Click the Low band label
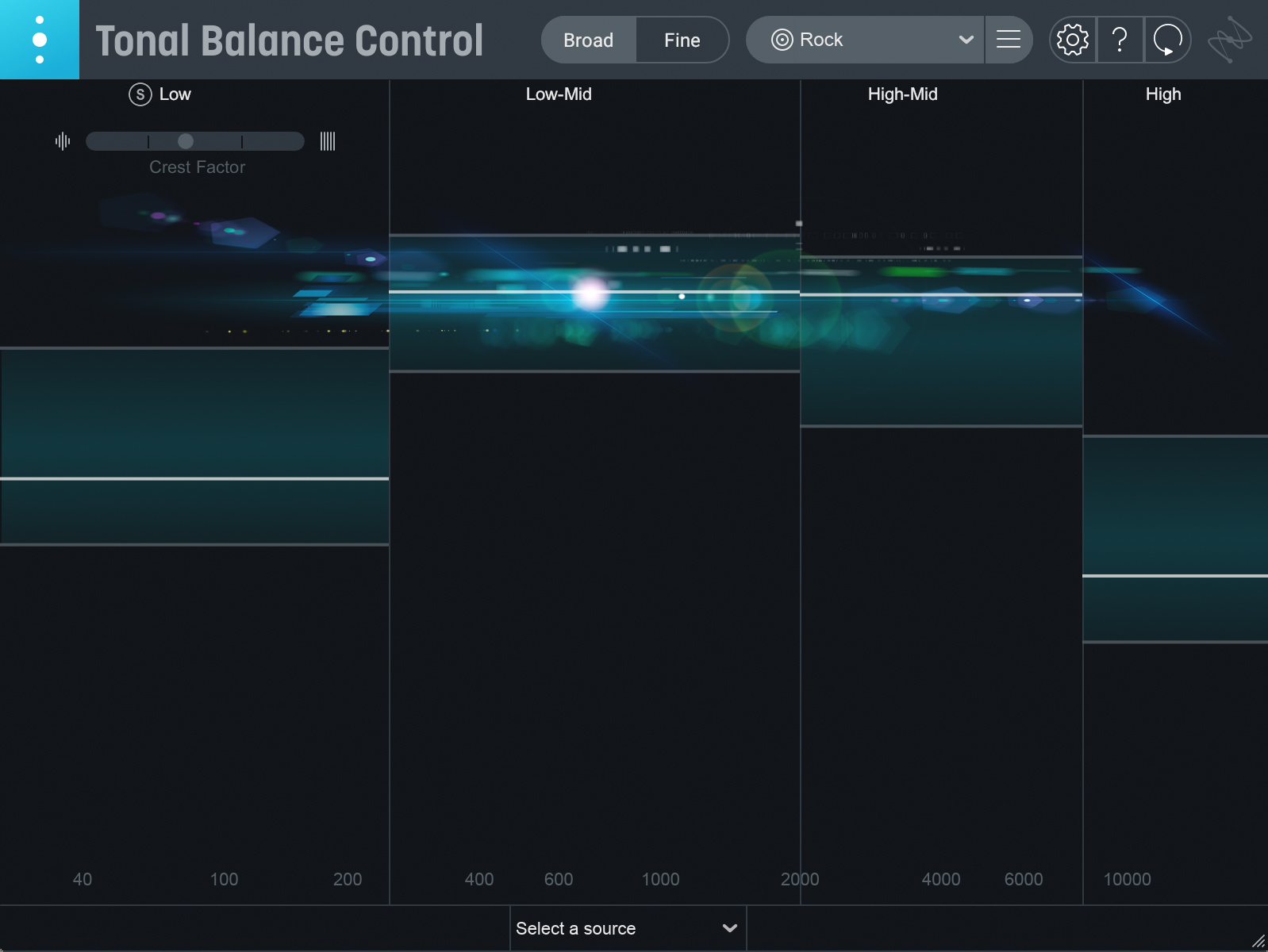The height and width of the screenshot is (952, 1268). (175, 94)
